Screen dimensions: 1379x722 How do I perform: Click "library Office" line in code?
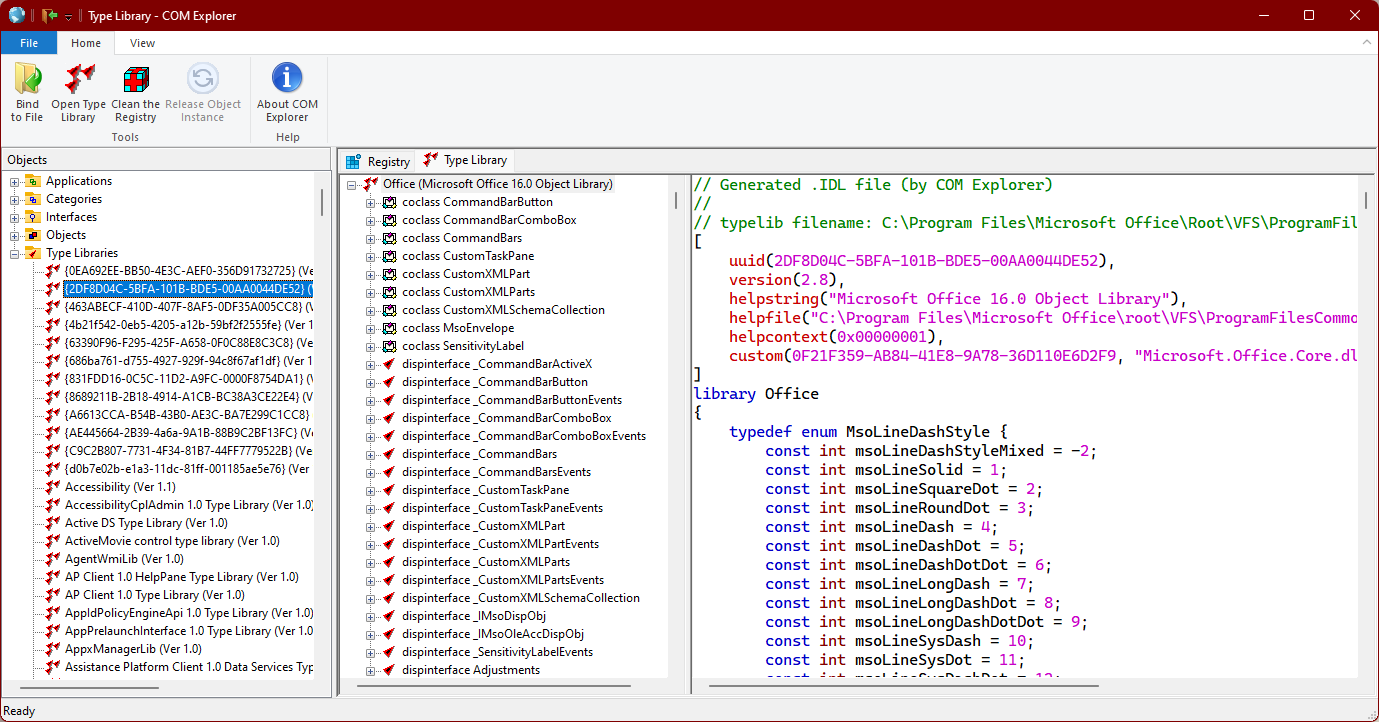[x=756, y=394]
